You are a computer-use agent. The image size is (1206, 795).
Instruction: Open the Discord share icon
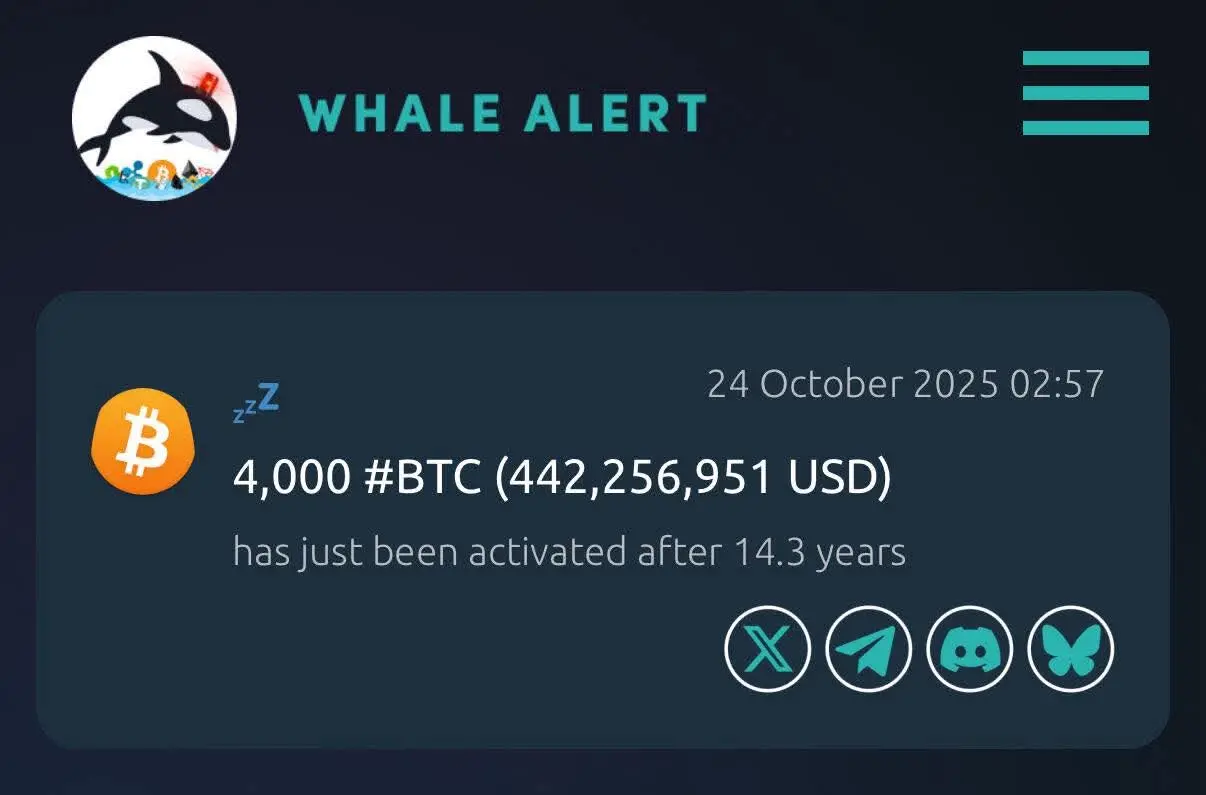[x=970, y=649]
